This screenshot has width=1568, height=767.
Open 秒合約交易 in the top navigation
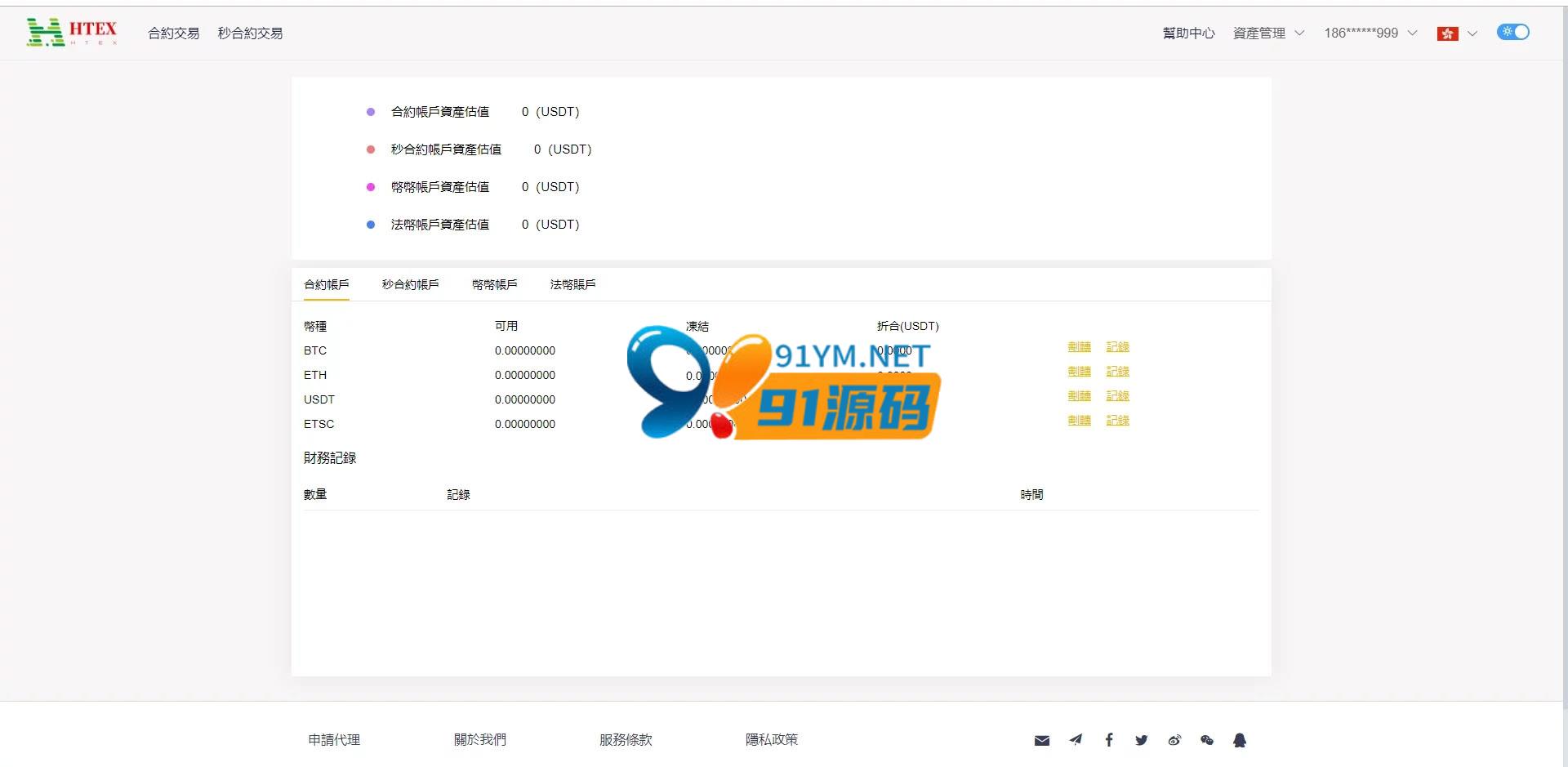coord(251,33)
